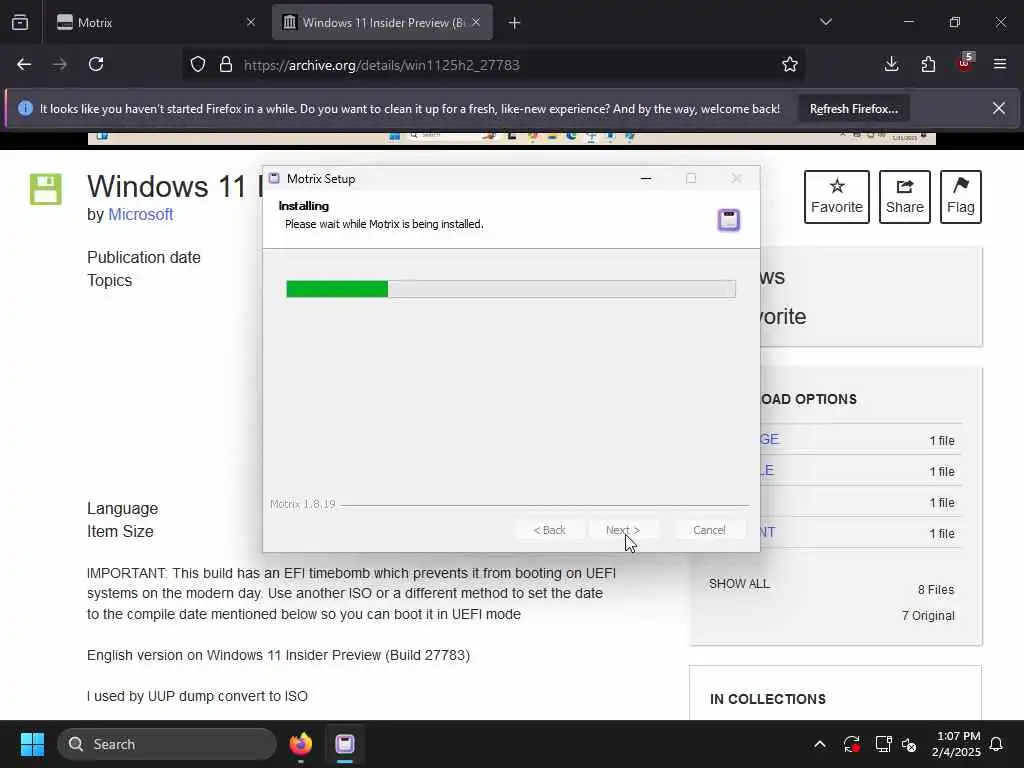The height and width of the screenshot is (768, 1024).
Task: Reload the current page
Action: [x=96, y=64]
